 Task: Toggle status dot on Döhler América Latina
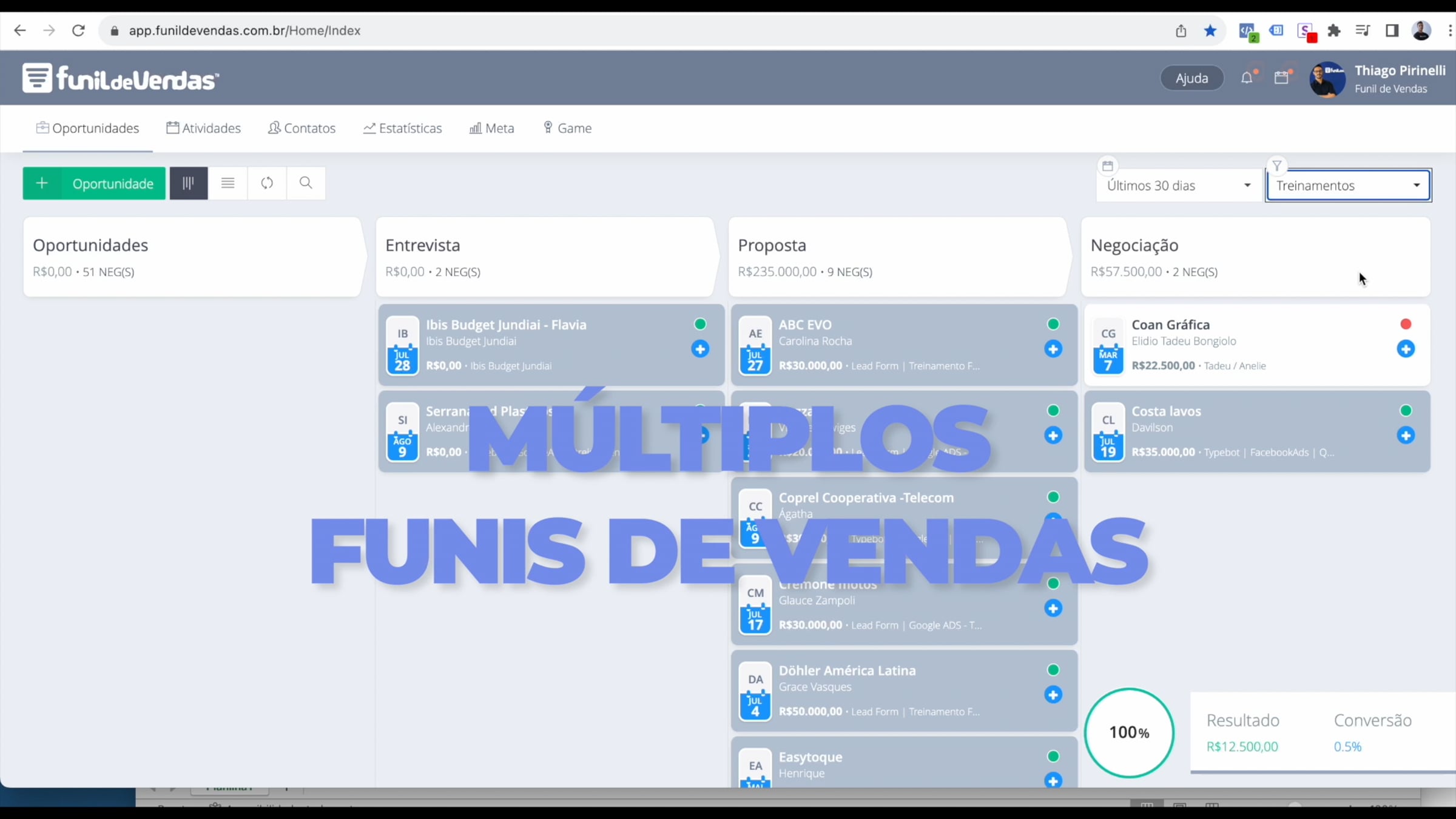tap(1053, 670)
